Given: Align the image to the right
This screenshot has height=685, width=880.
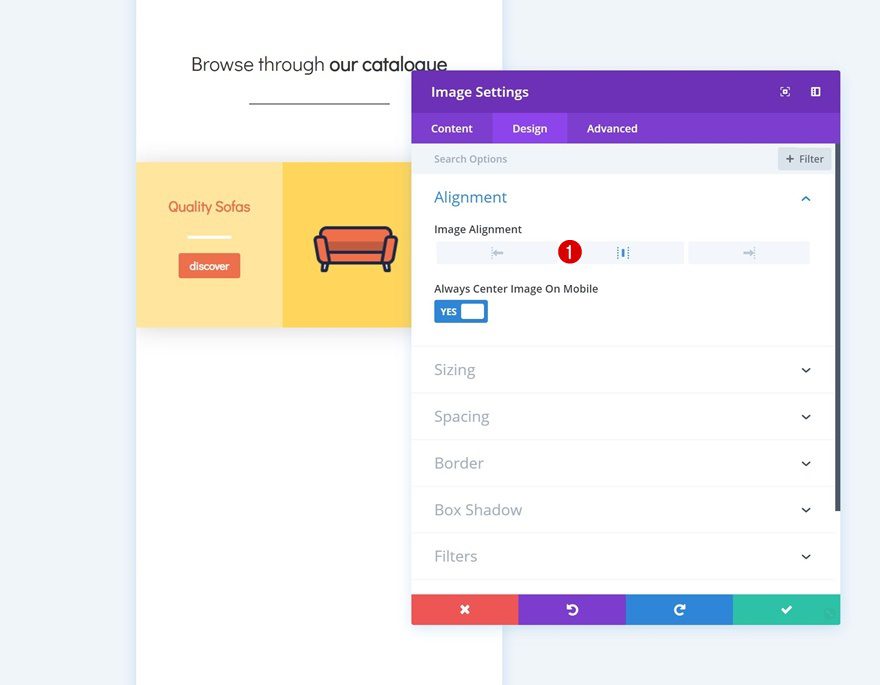Looking at the screenshot, I should tap(748, 253).
